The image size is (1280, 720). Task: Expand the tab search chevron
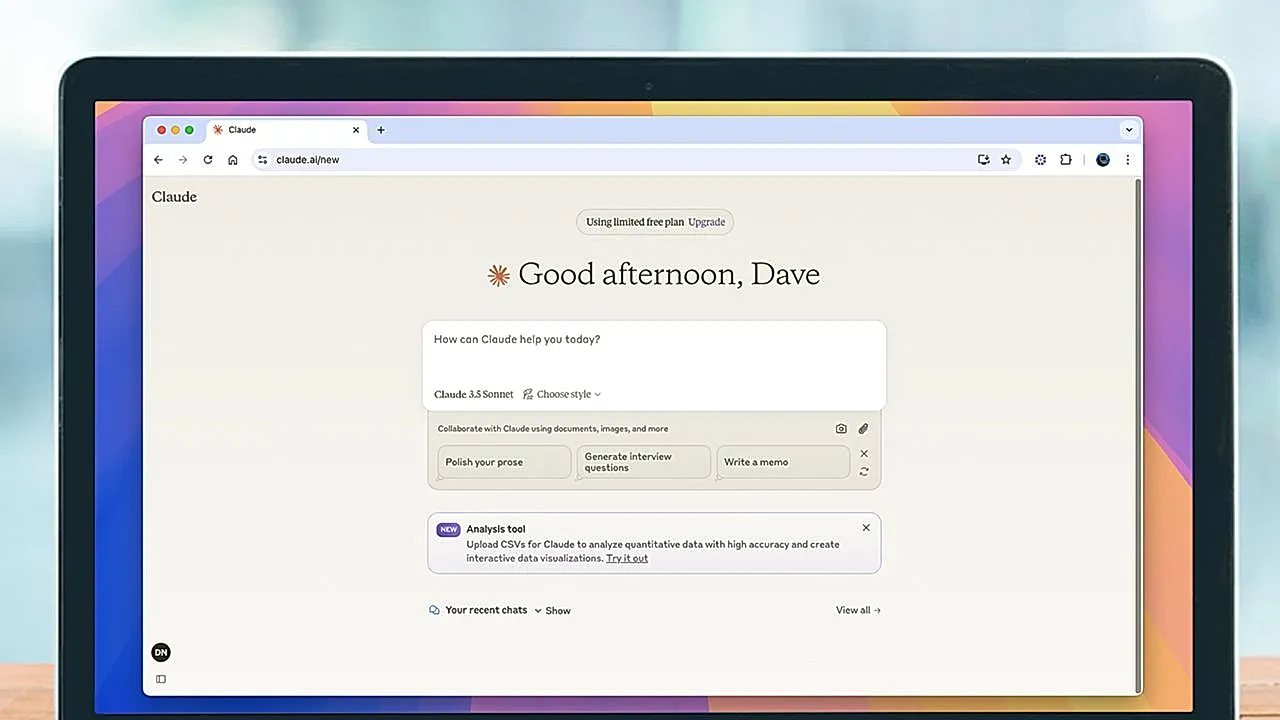click(1129, 130)
